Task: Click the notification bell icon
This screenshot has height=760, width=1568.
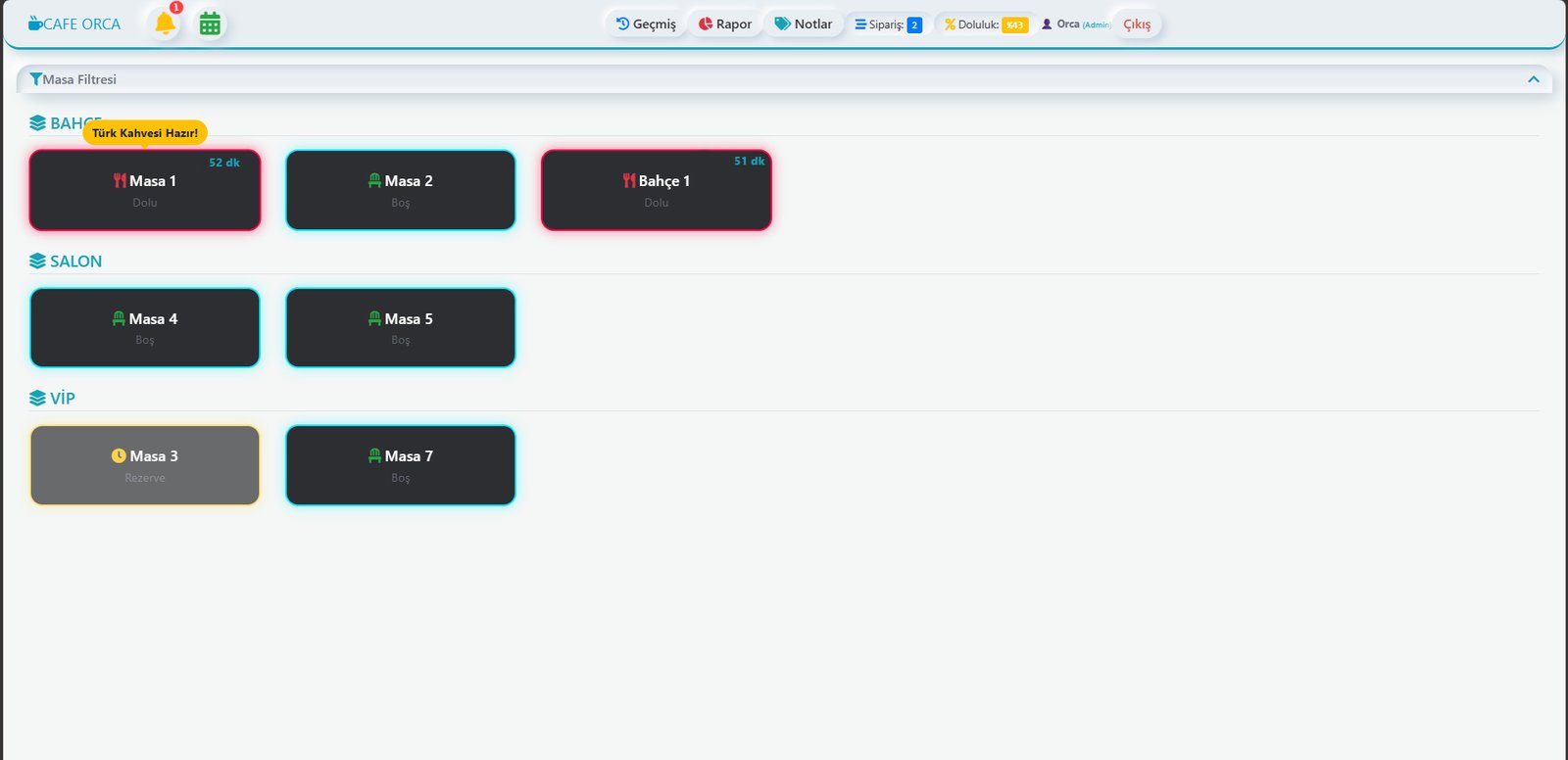Action: coord(165,24)
